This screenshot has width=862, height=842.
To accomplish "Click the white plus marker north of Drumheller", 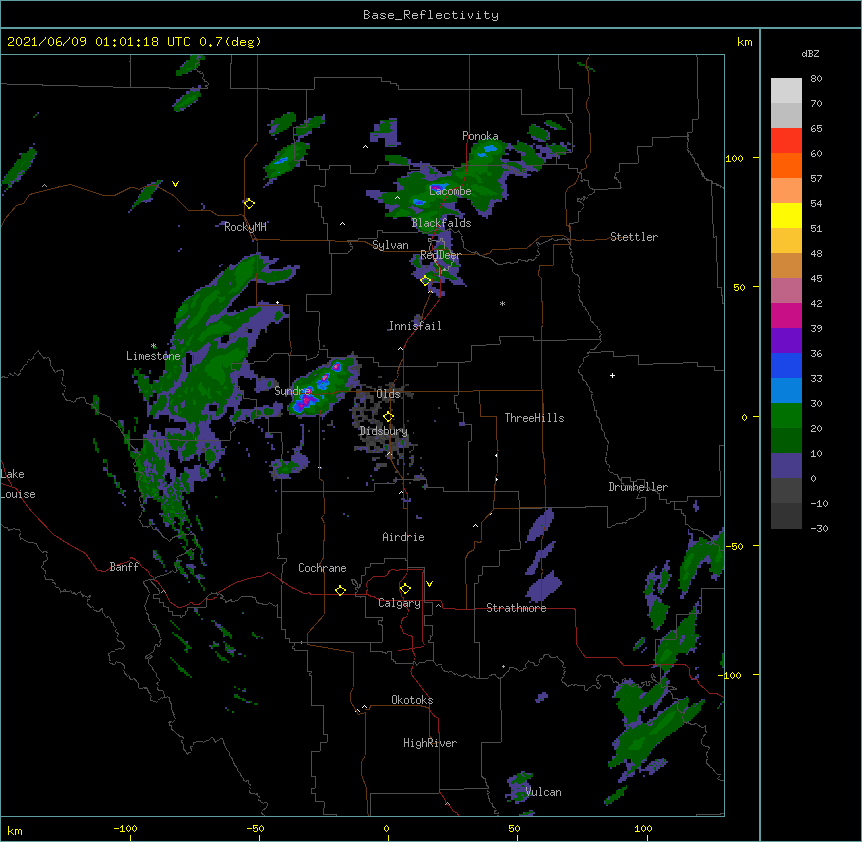I will (x=612, y=375).
